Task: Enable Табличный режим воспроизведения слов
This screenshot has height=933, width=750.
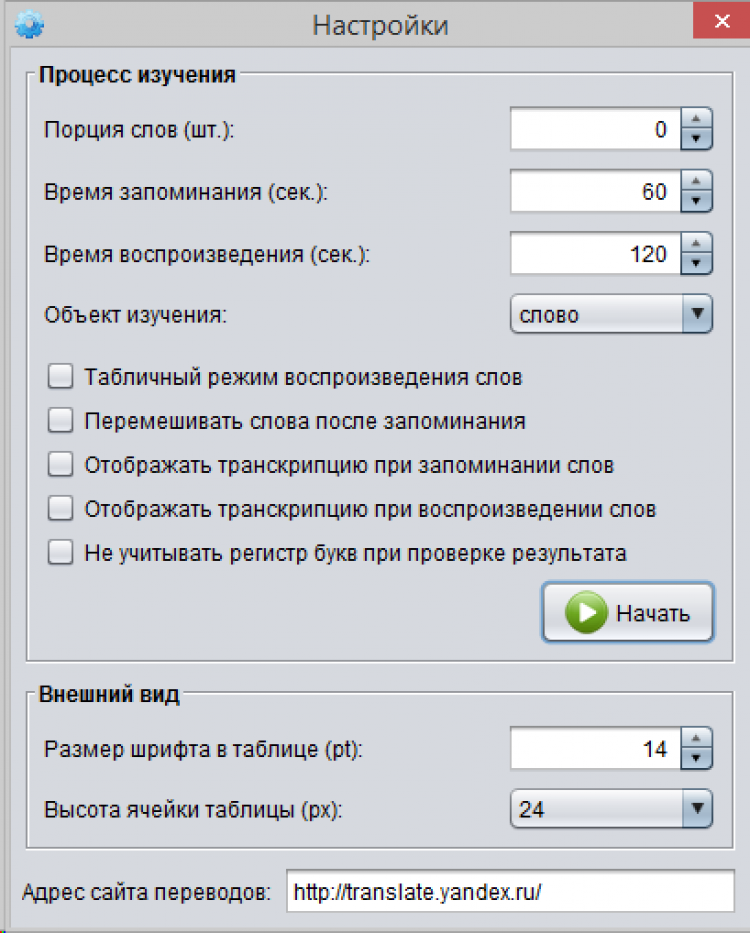Action: coord(61,377)
